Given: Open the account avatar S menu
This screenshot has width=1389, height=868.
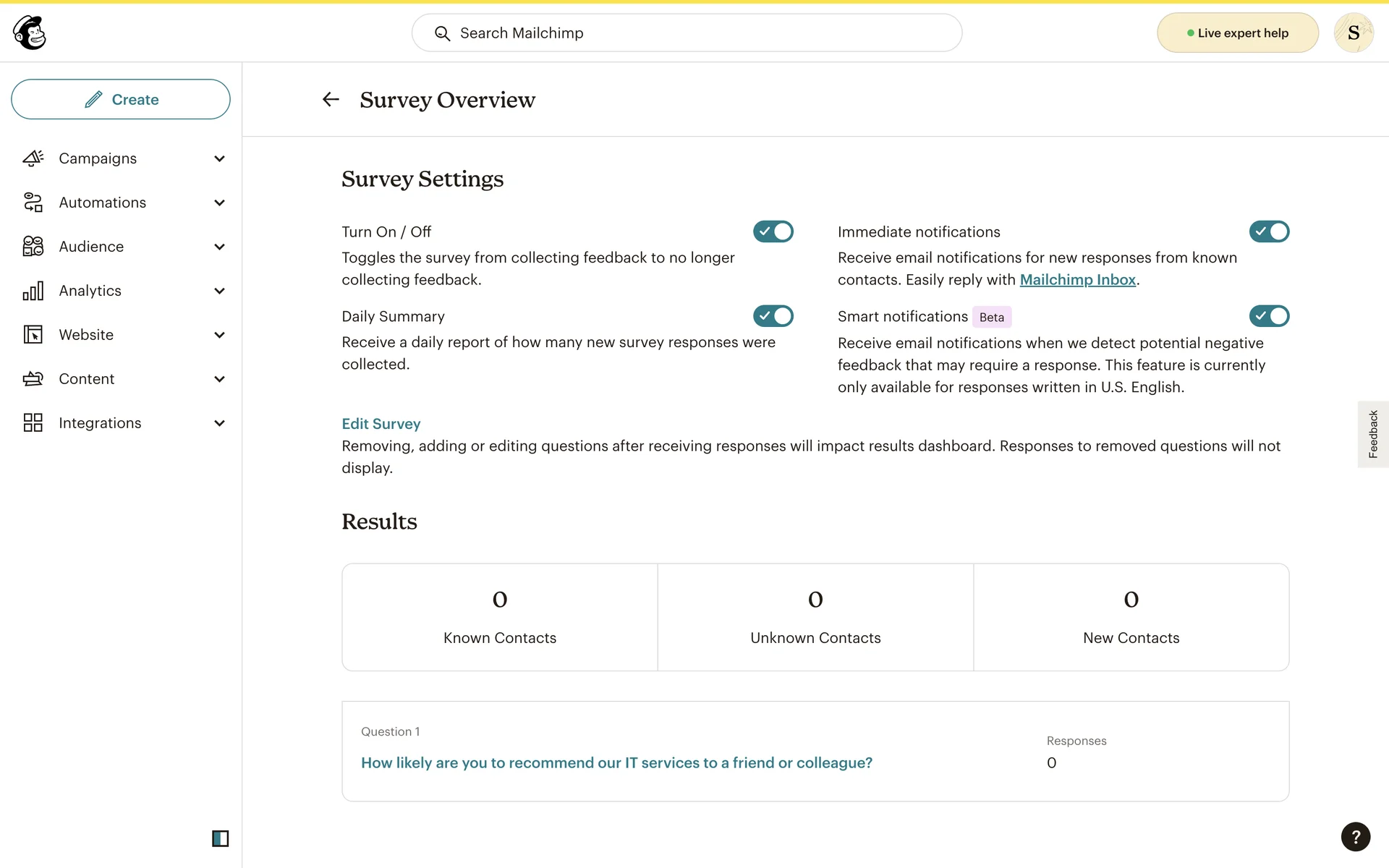Looking at the screenshot, I should tap(1353, 33).
